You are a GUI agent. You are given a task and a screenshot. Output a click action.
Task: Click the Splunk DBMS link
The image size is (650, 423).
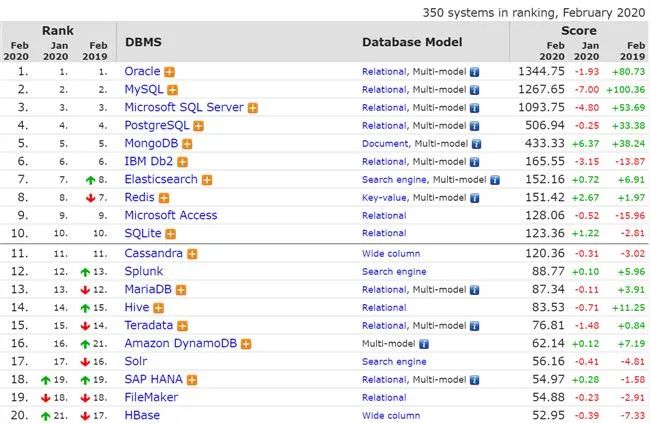[x=146, y=271]
